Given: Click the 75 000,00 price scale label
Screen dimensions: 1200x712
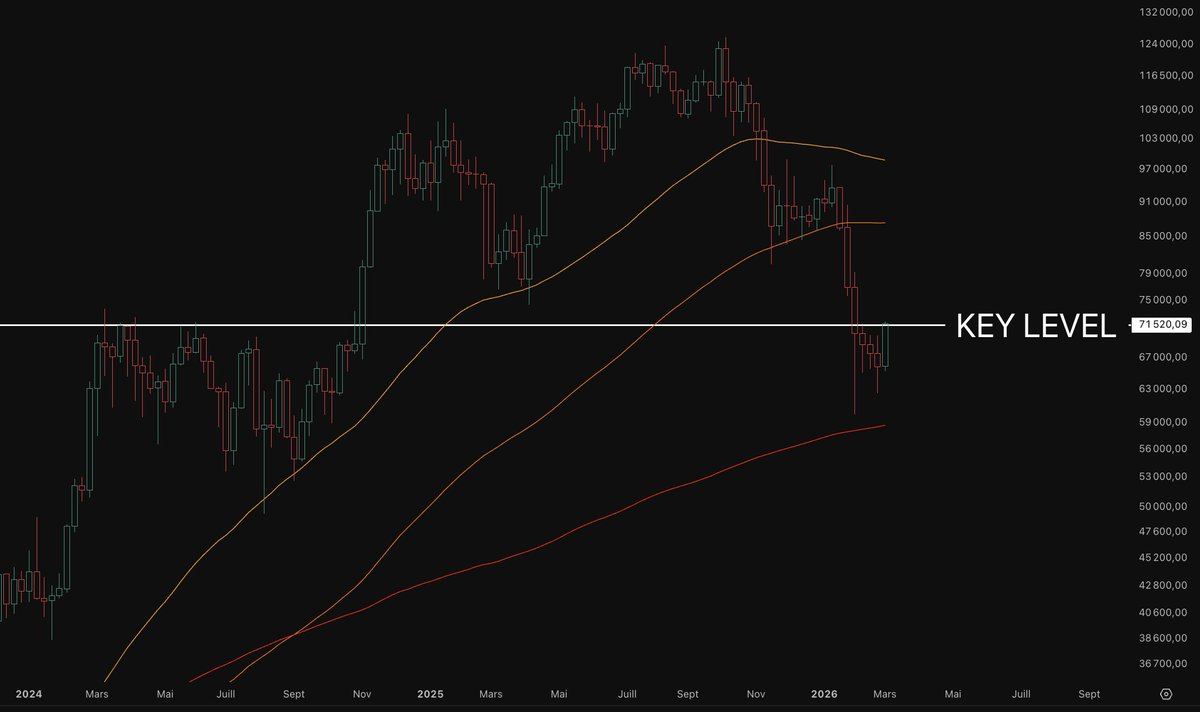Looking at the screenshot, I should pyautogui.click(x=1166, y=300).
